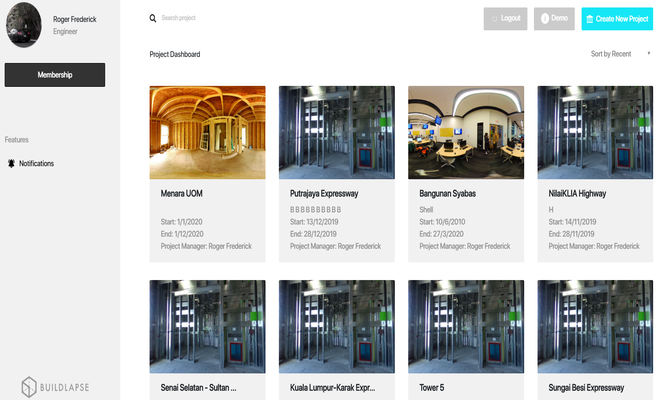Screen dimensions: 660x400
Task: Click the icon inside the Logout button
Action: pyautogui.click(x=494, y=19)
